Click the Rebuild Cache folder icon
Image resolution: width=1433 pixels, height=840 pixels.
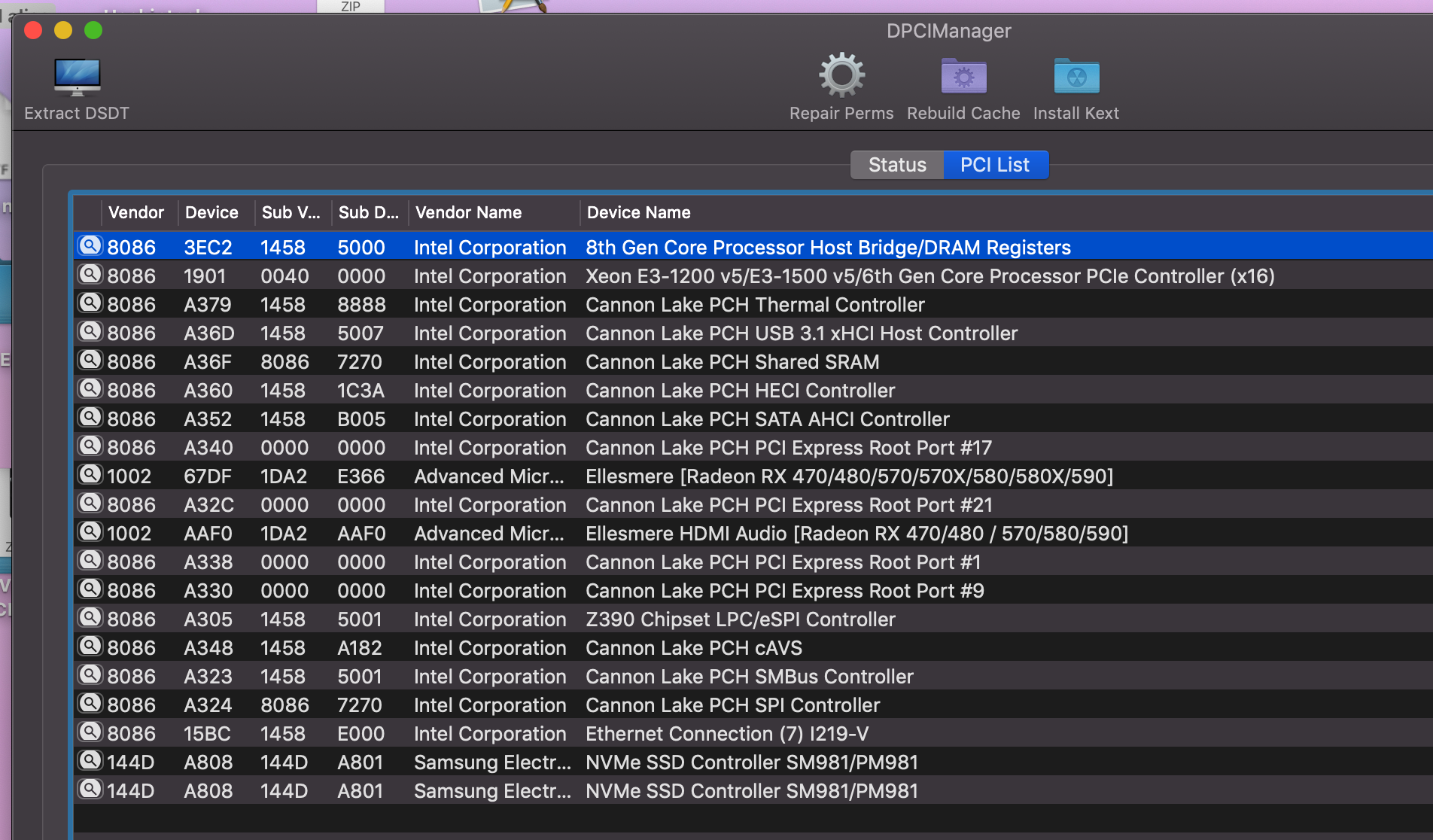pos(963,76)
